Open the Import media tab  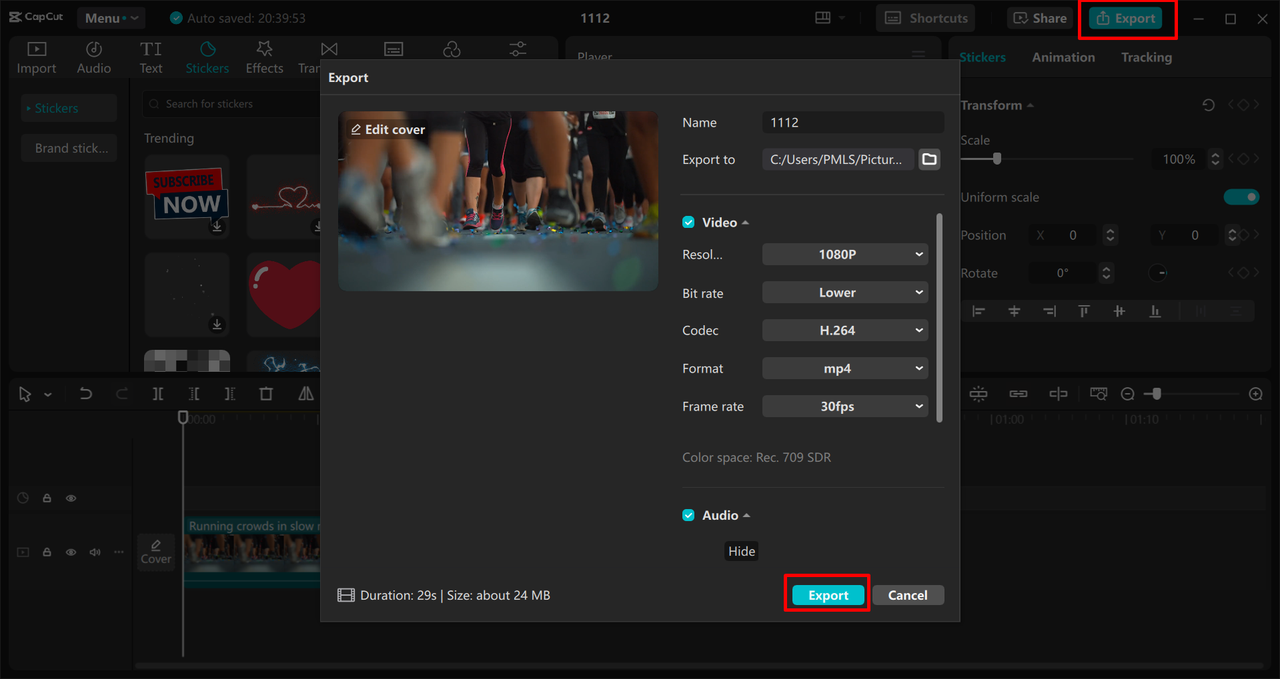(36, 58)
